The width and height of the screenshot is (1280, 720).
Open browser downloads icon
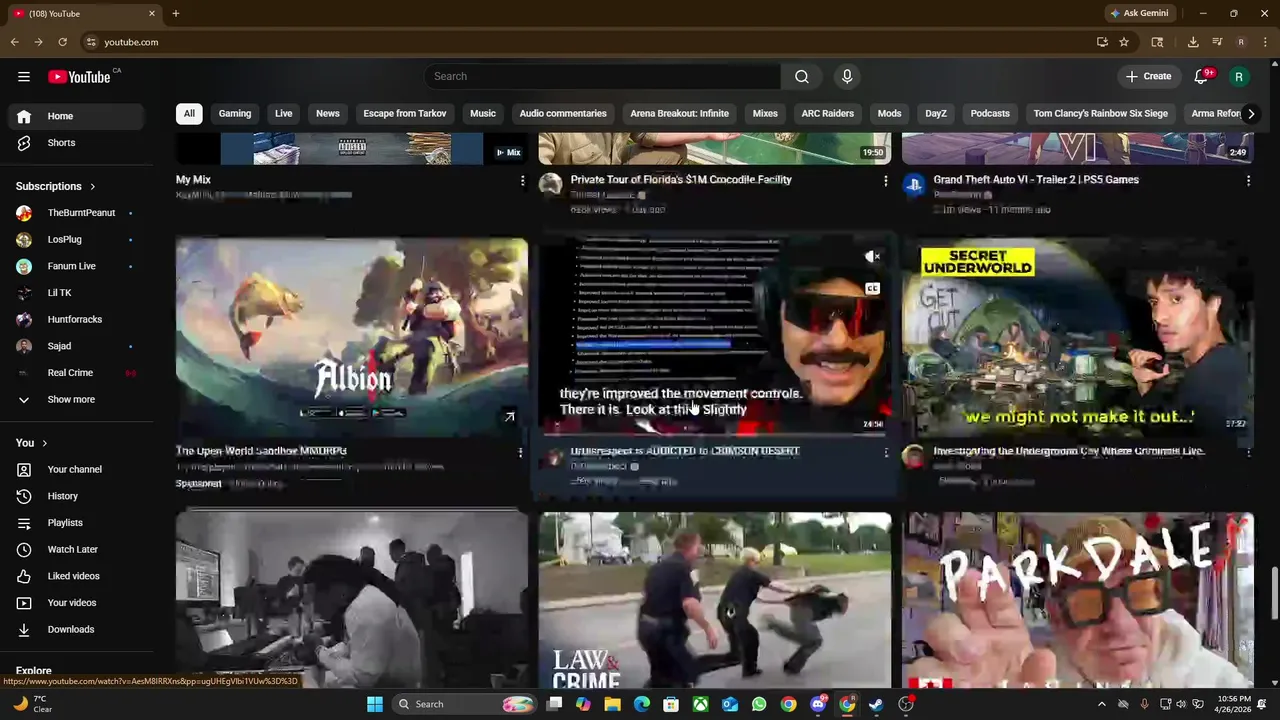1193,42
